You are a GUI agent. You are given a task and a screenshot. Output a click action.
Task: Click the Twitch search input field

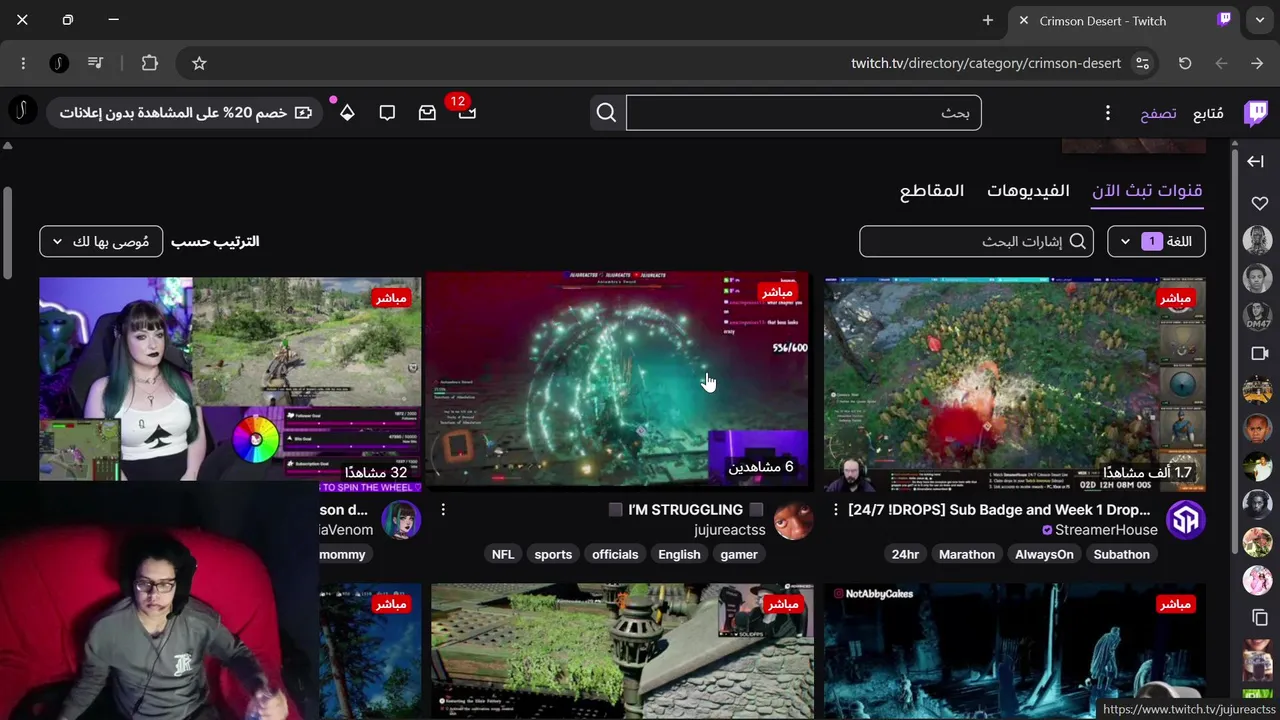[x=804, y=113]
